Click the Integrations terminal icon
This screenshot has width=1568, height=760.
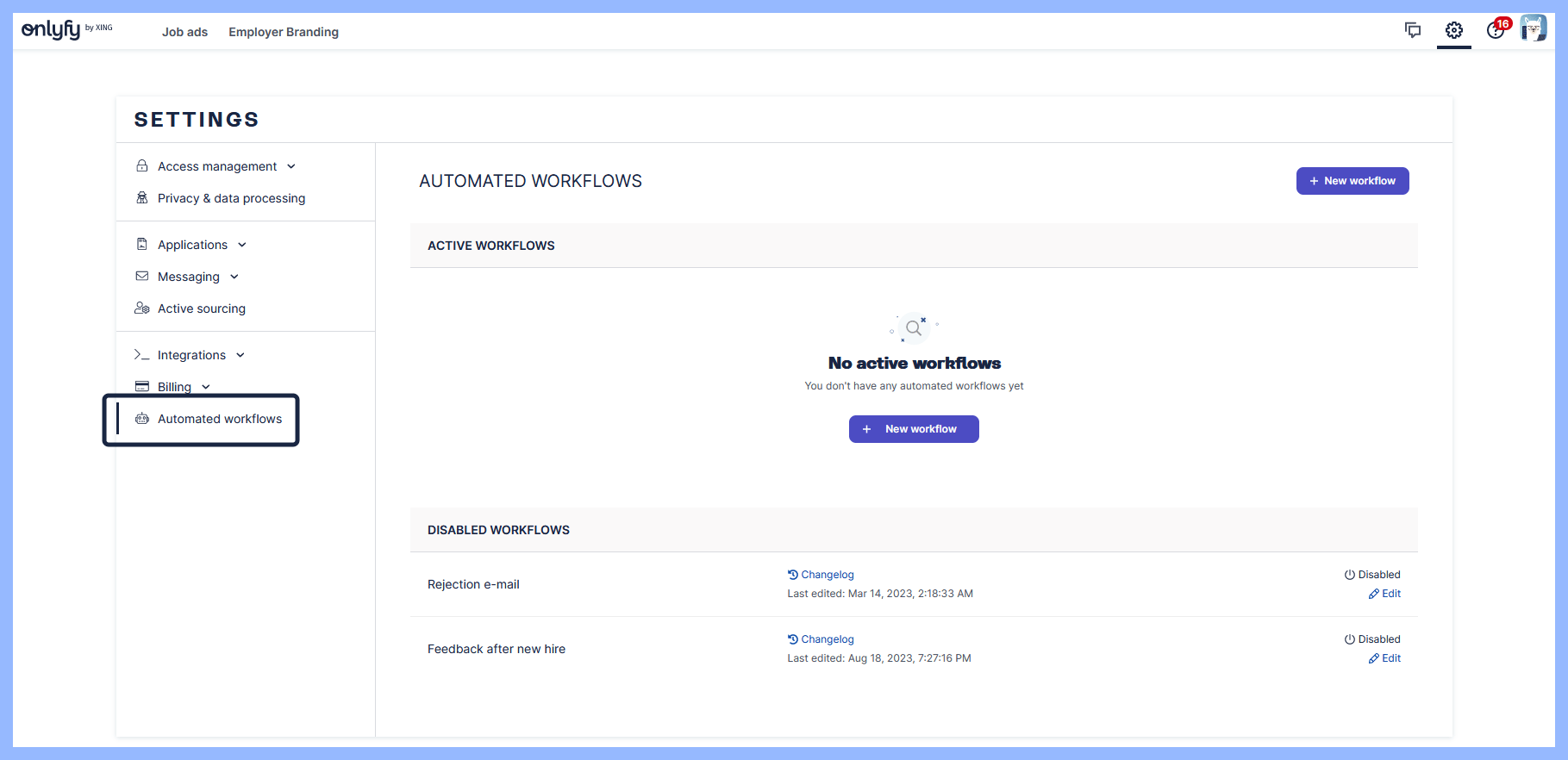pos(141,354)
